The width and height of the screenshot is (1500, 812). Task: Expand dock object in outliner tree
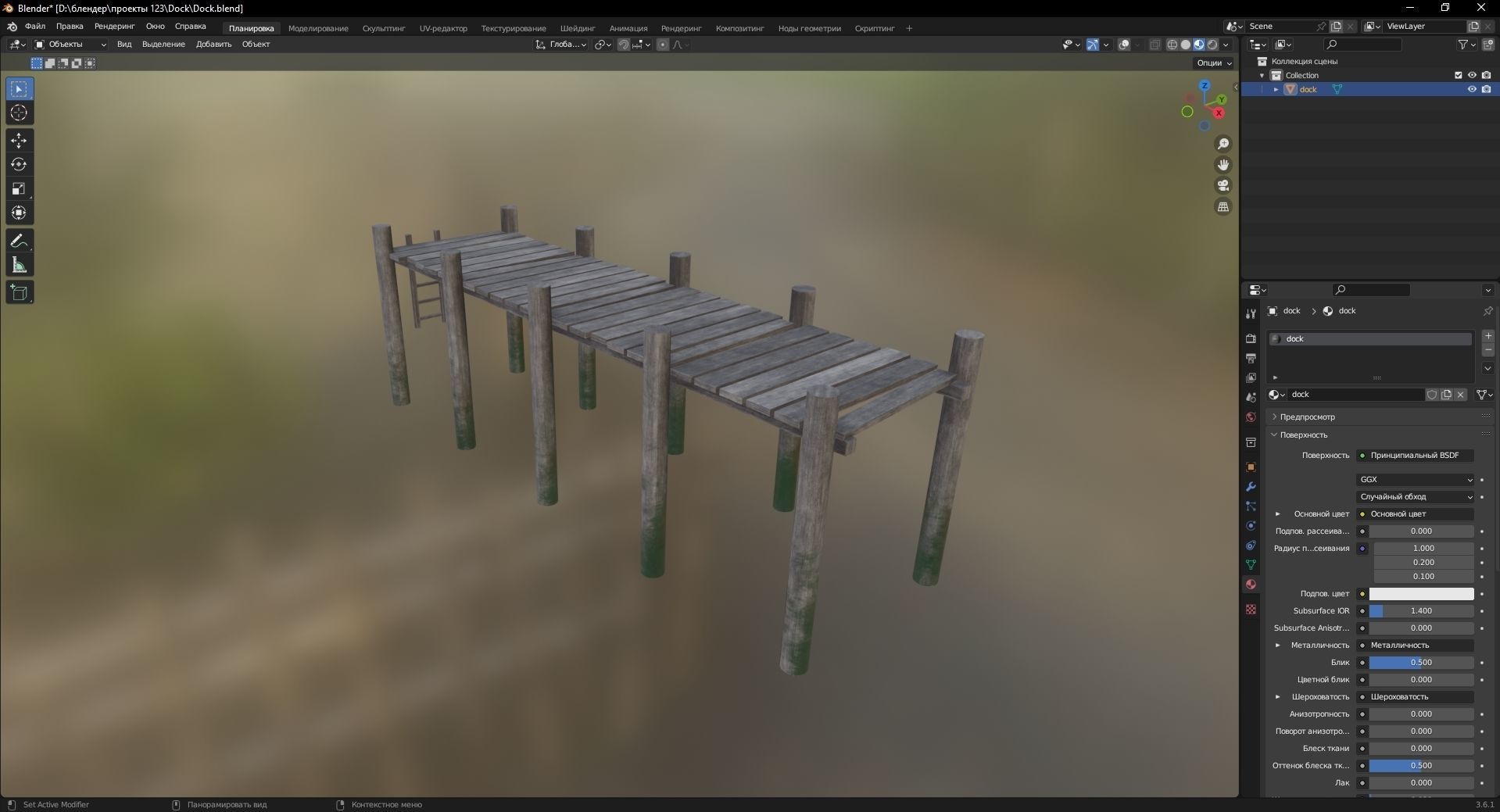1276,89
